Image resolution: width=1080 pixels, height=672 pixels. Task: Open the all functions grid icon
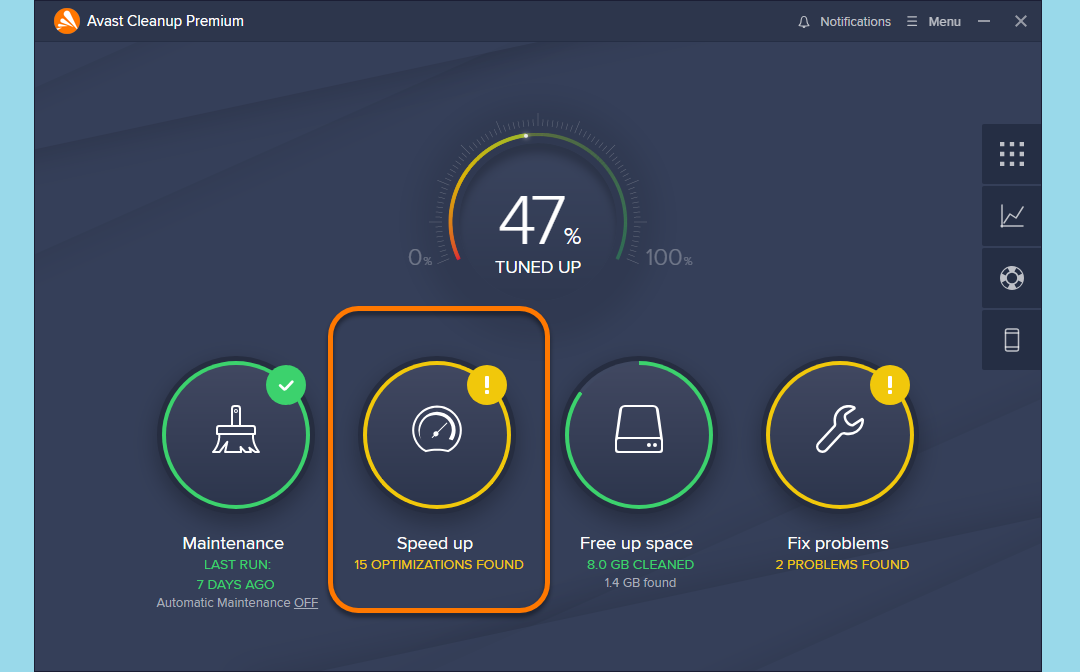point(1011,154)
